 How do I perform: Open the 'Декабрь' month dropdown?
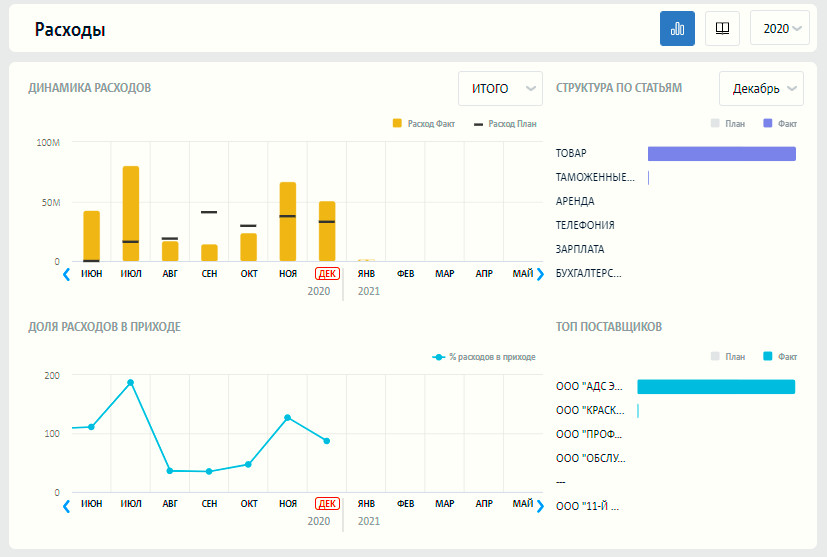coord(761,89)
